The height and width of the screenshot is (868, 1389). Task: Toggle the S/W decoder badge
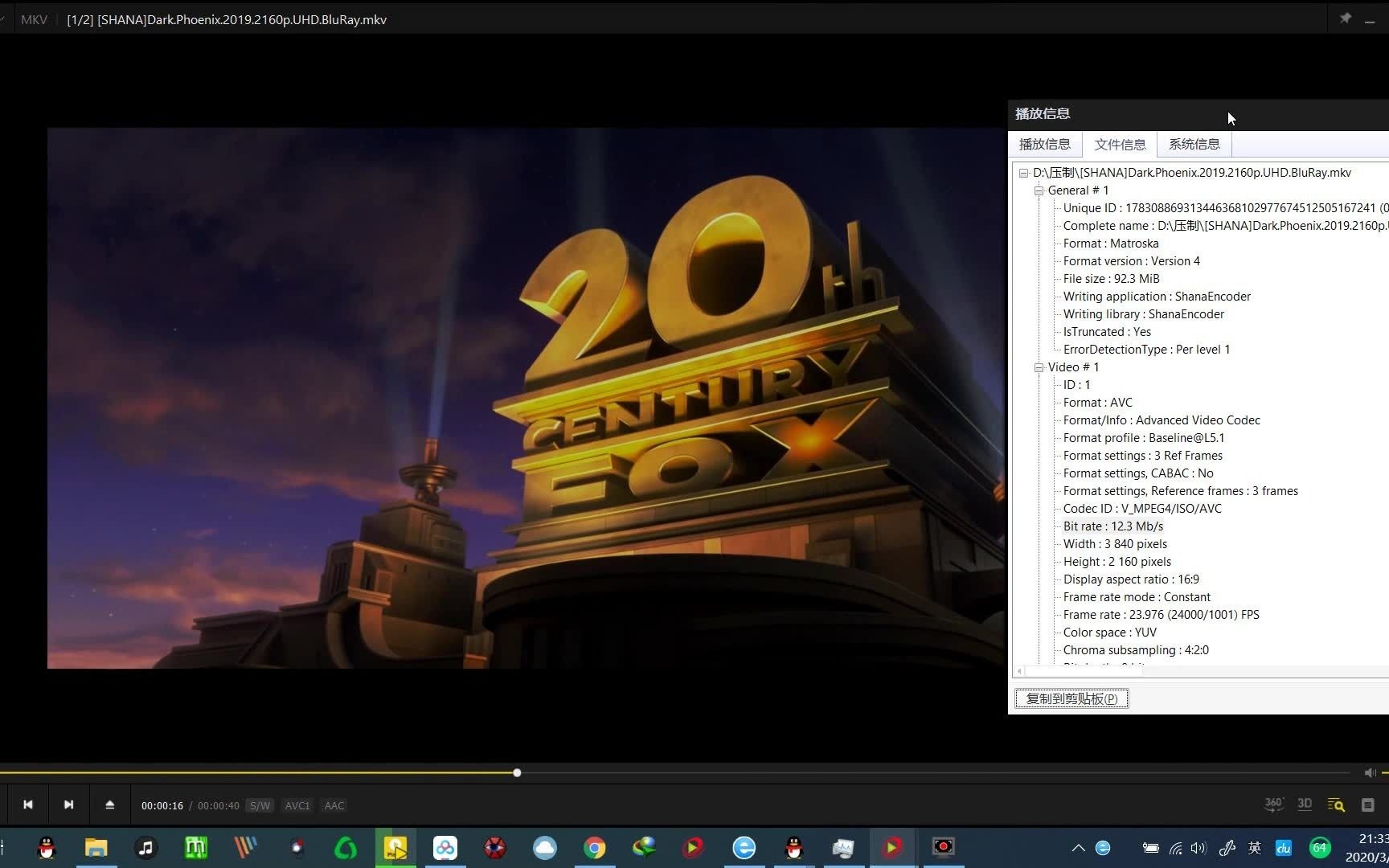click(x=260, y=805)
